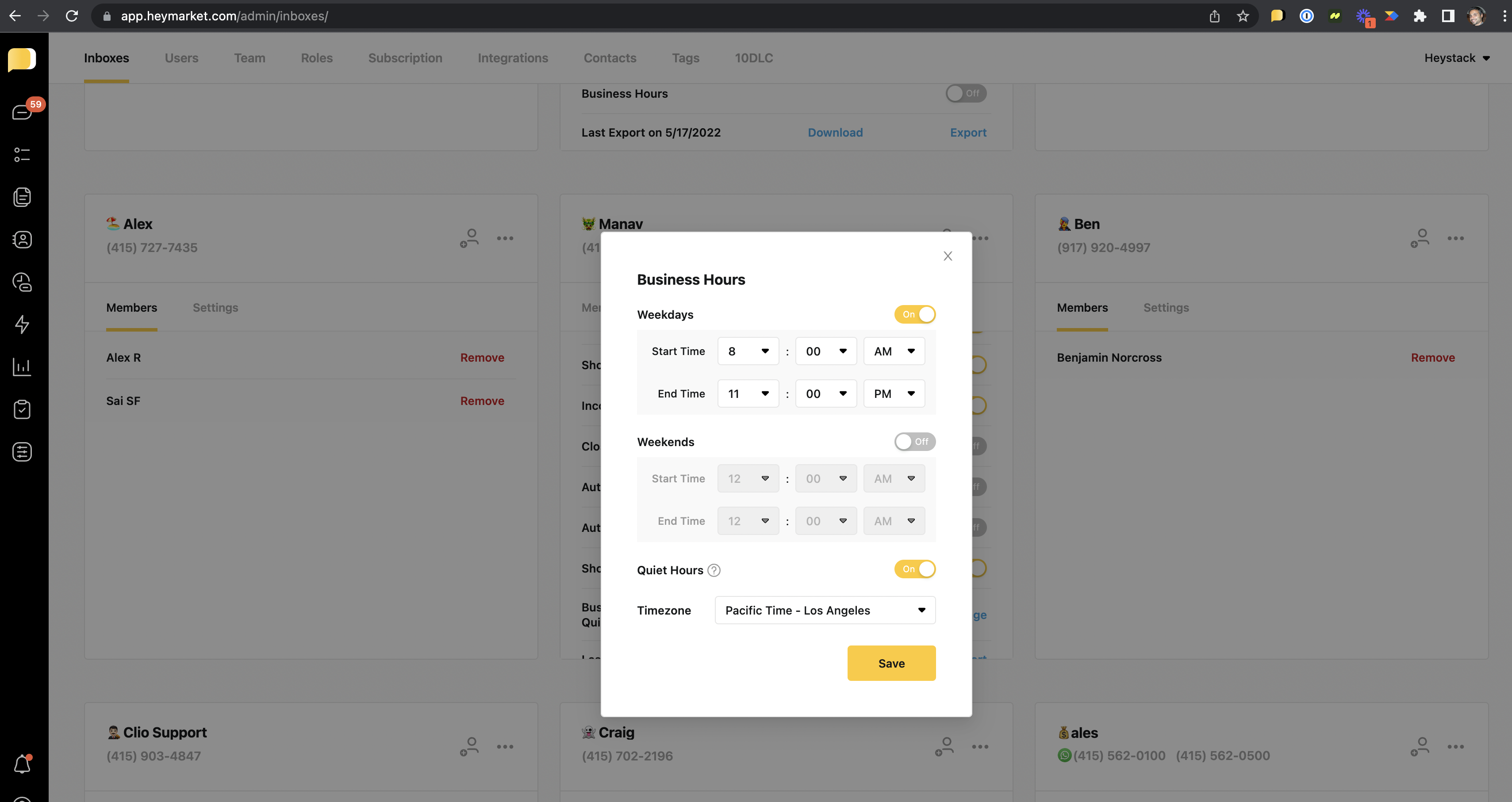Open the Settings tab in Alex inbox
The image size is (1512, 802).
pyautogui.click(x=215, y=307)
